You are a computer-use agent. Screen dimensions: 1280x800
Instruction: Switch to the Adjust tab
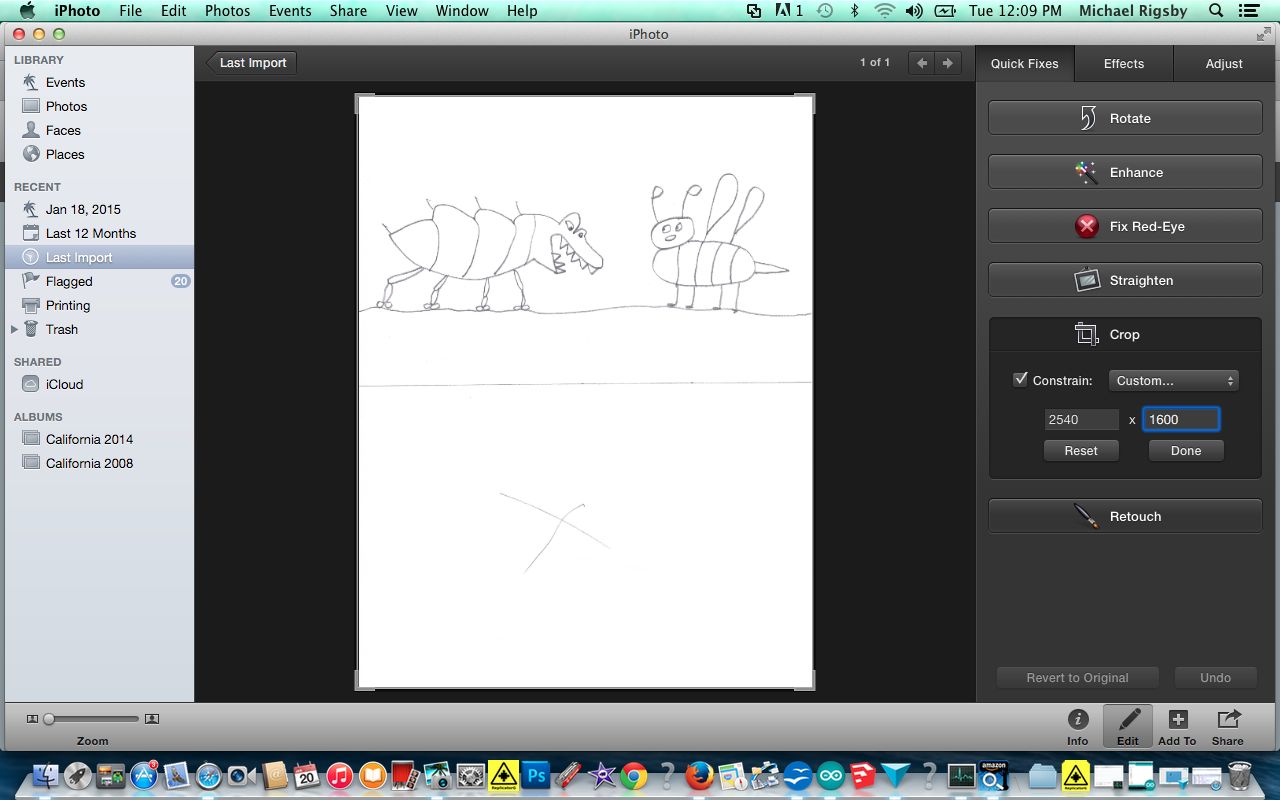click(x=1224, y=63)
